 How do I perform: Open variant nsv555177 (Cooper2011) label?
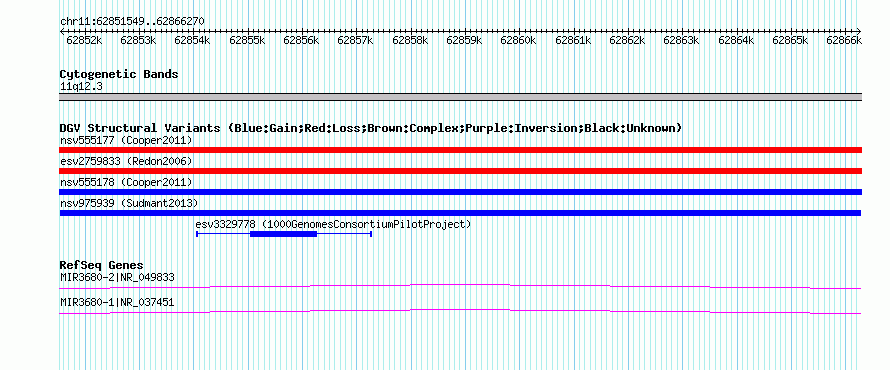[x=126, y=140]
